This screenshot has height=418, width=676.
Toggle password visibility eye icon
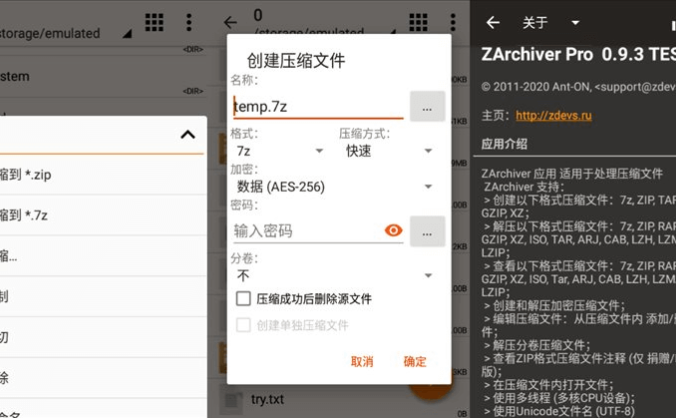click(x=393, y=231)
